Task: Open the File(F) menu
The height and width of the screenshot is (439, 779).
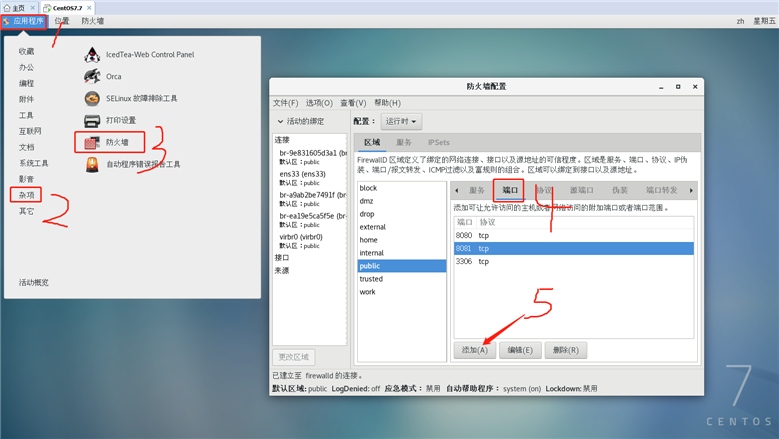Action: pos(285,103)
